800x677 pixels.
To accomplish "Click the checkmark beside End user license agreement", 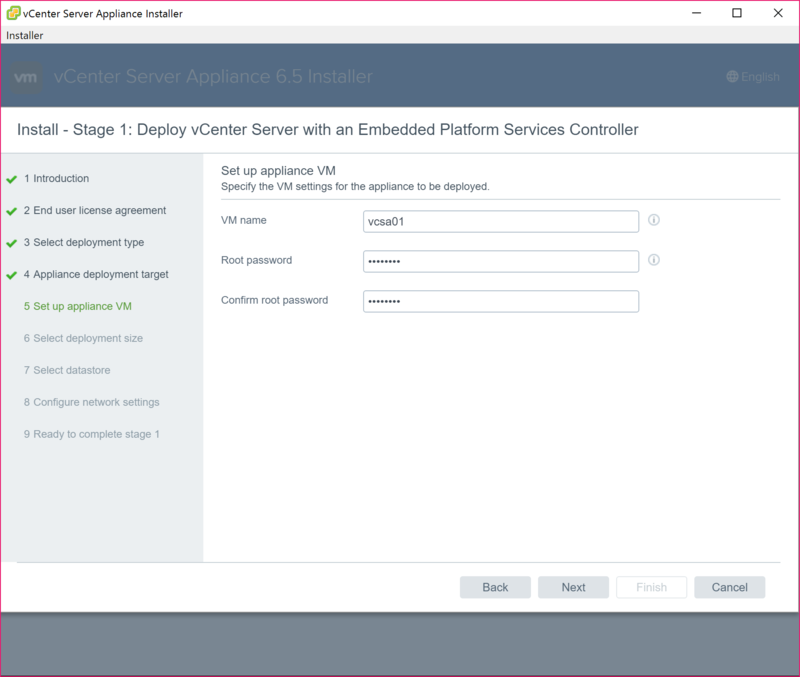I will 12,211.
